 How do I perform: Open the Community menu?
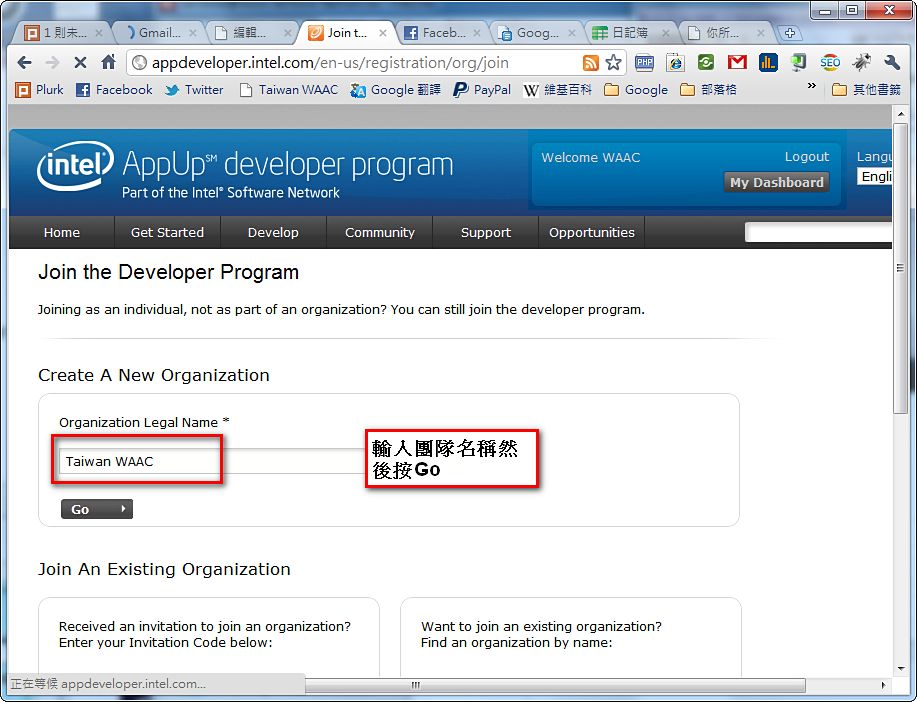coord(380,233)
